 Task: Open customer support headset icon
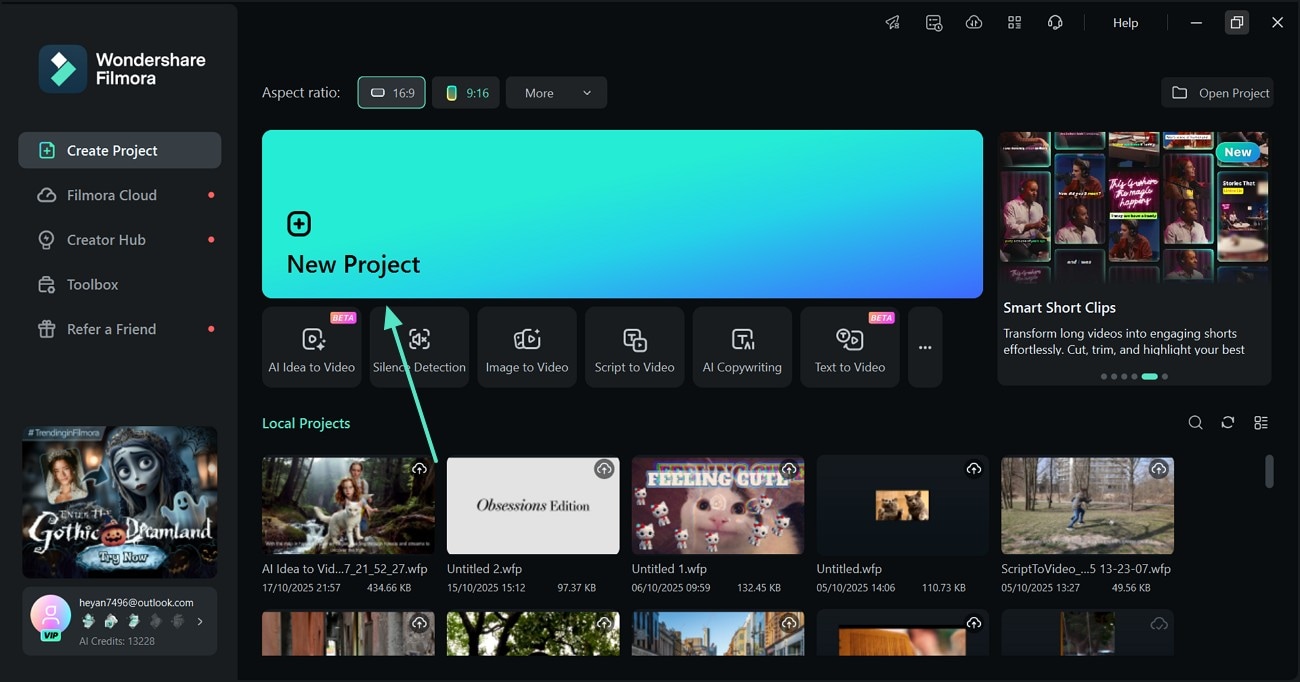[x=1055, y=22]
